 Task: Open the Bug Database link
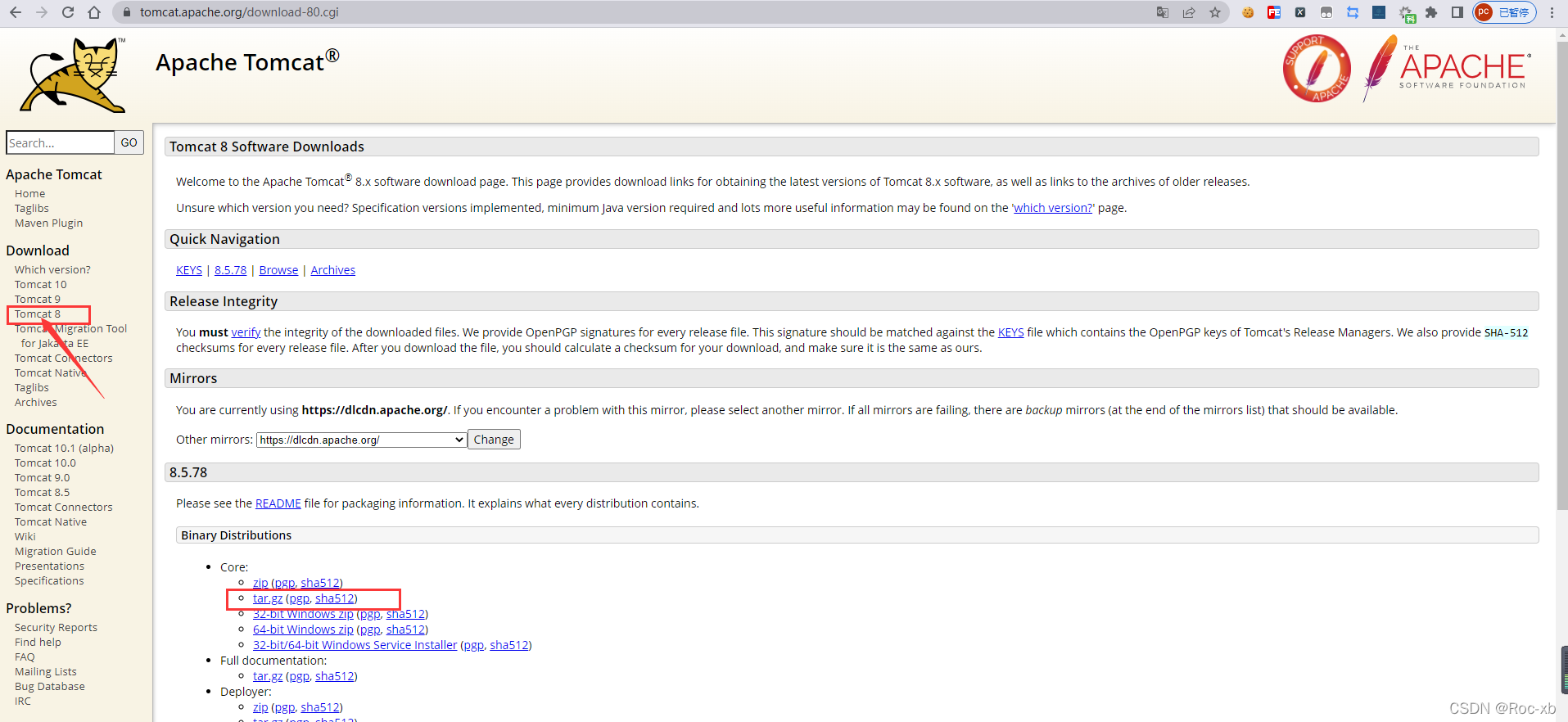[x=50, y=687]
